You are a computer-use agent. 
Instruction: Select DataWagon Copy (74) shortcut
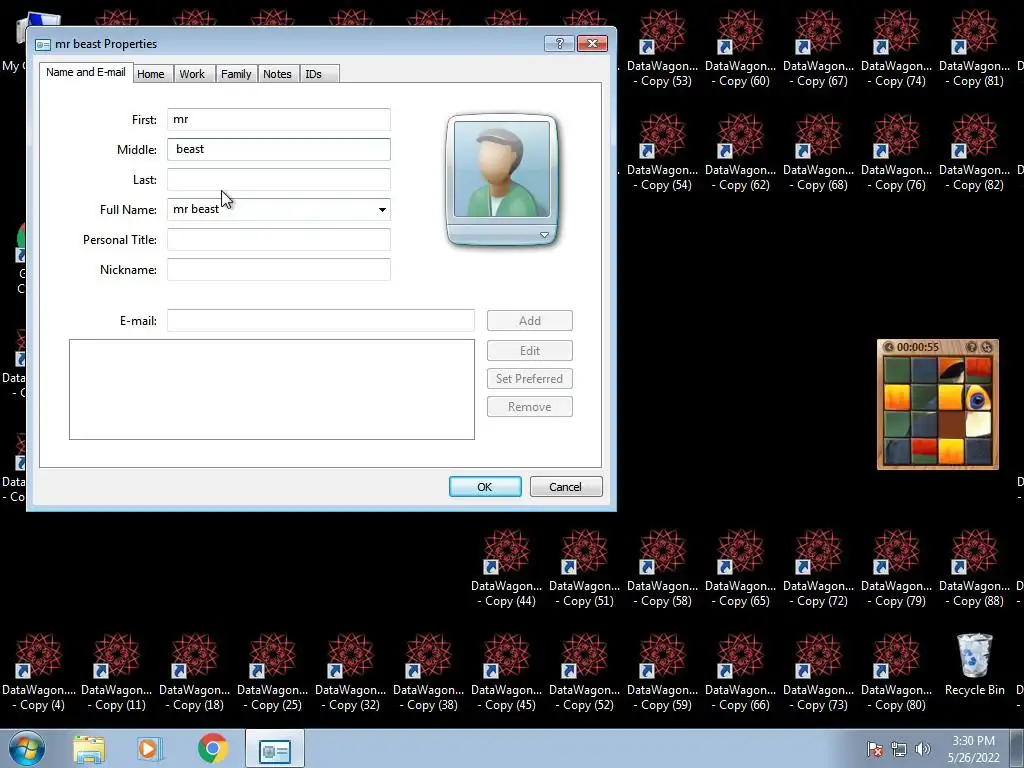coord(896,49)
